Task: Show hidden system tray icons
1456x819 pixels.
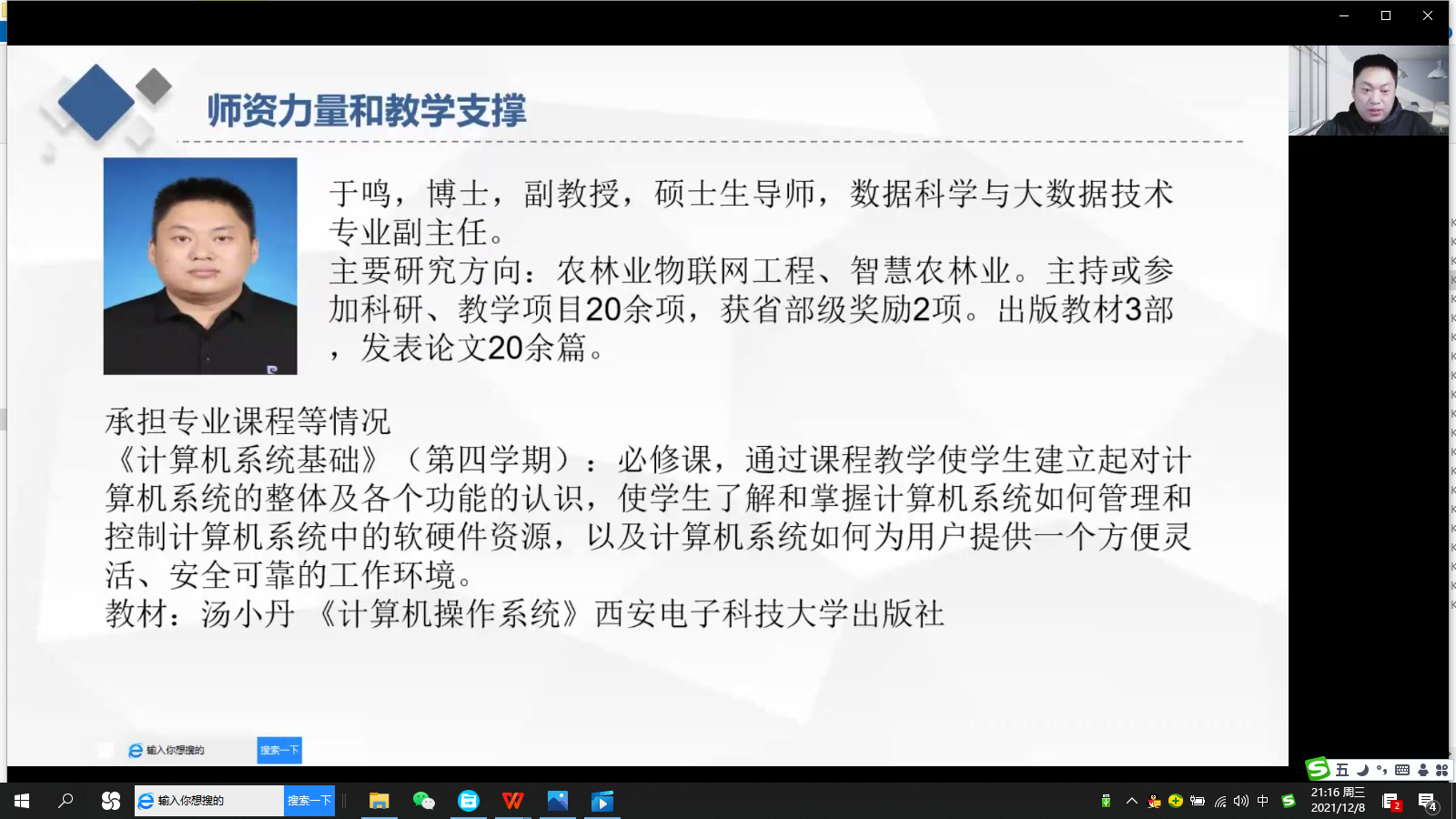Action: point(1132,801)
